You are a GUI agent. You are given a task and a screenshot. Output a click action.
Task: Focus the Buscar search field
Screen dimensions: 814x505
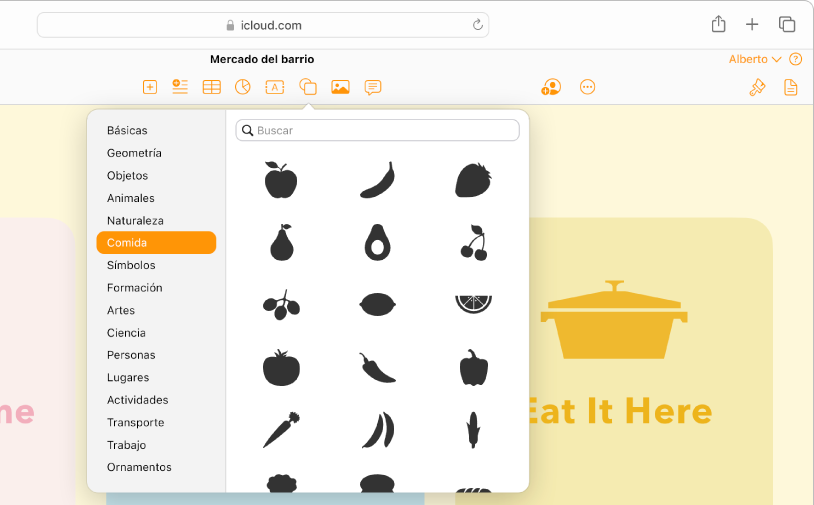click(x=377, y=130)
